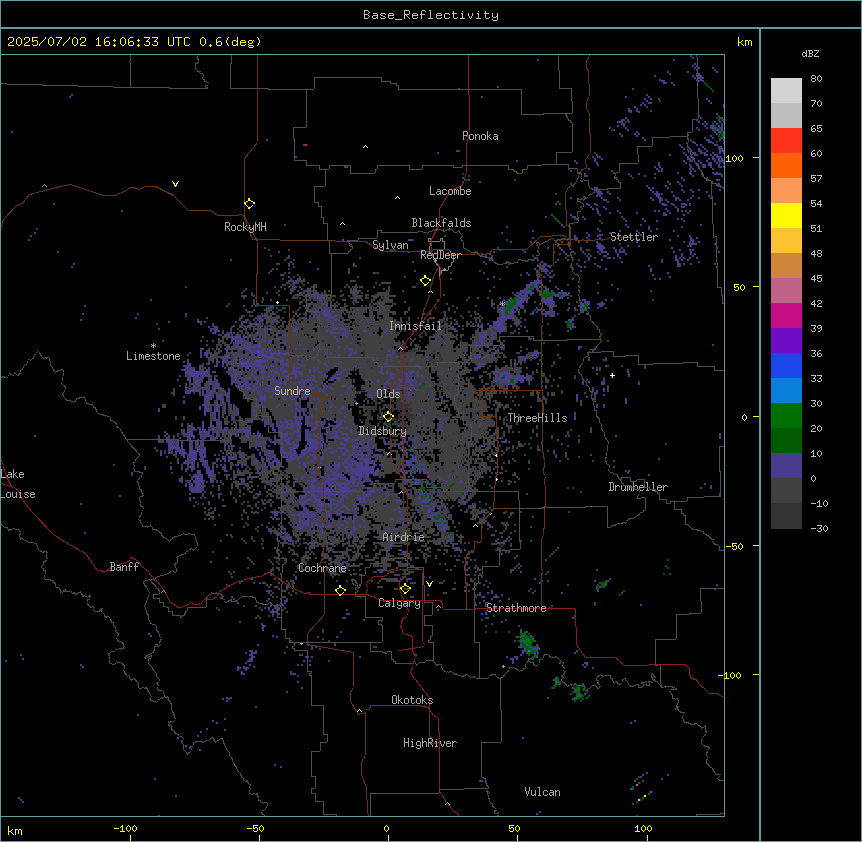Viewport: 862px width, 842px height.
Task: Click the Okotoks label
Action: 412,700
